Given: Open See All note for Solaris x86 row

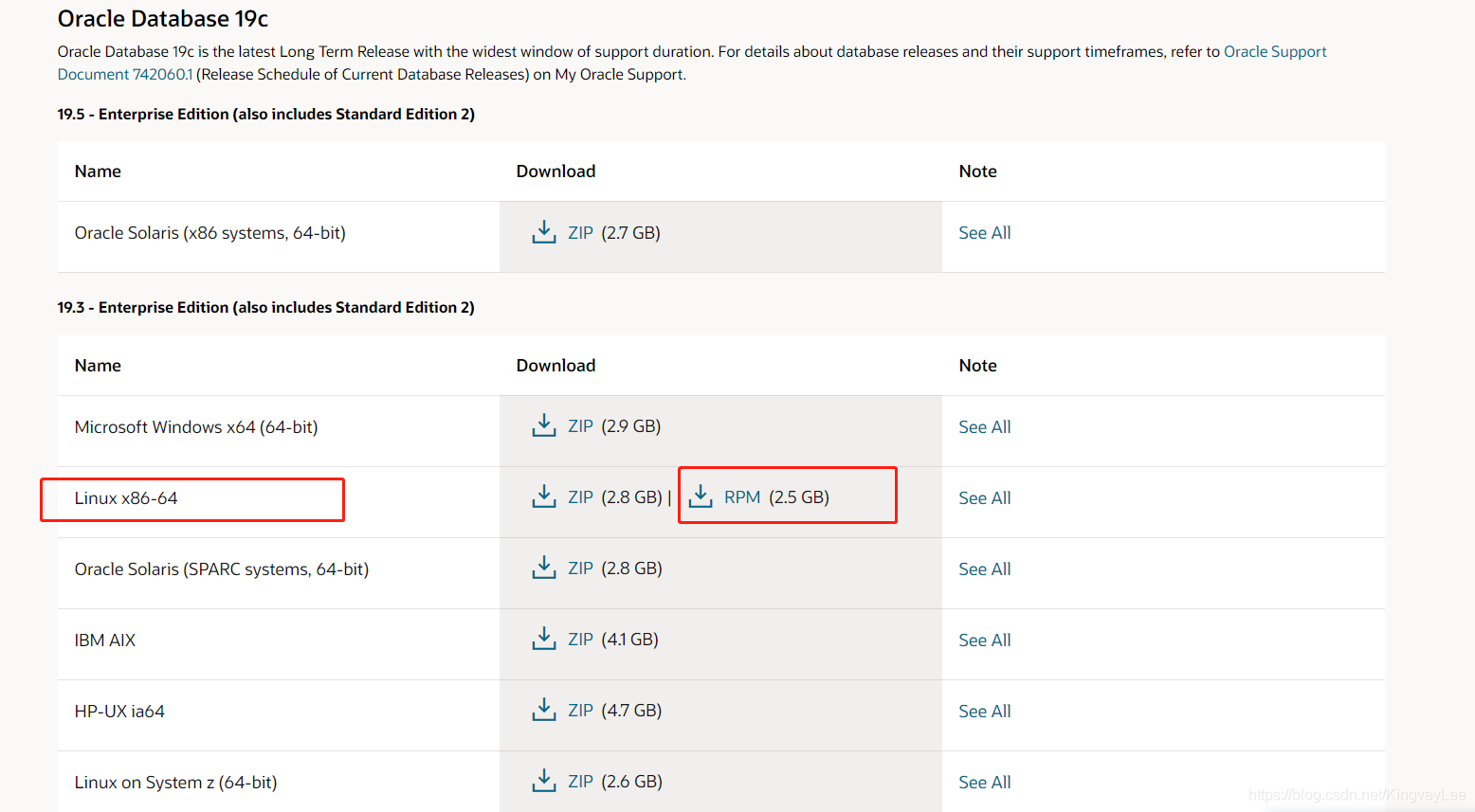Looking at the screenshot, I should click(985, 233).
